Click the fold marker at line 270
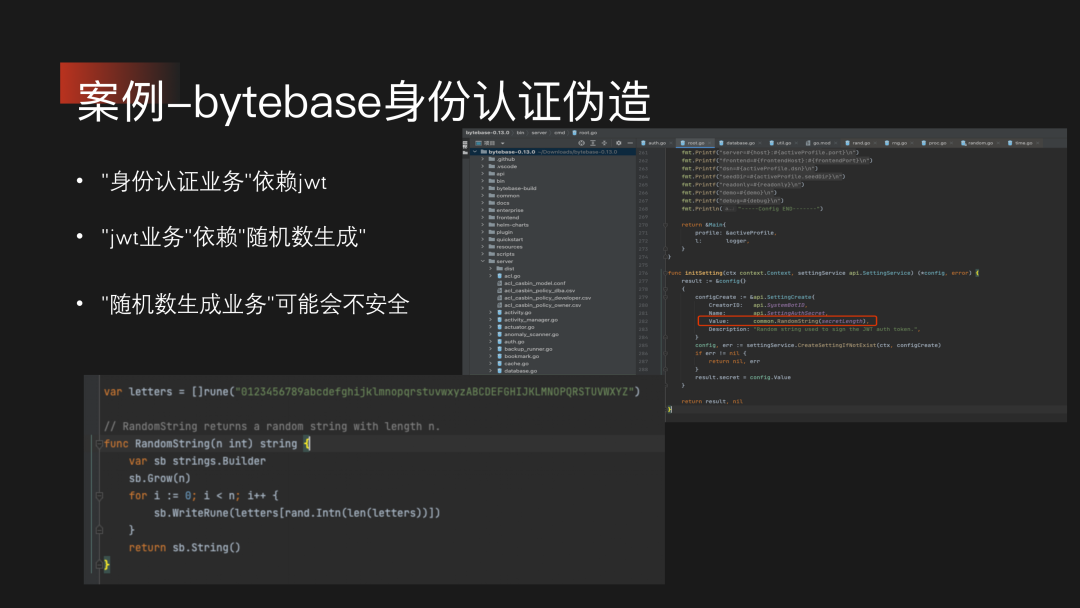The image size is (1080, 608). [x=665, y=225]
